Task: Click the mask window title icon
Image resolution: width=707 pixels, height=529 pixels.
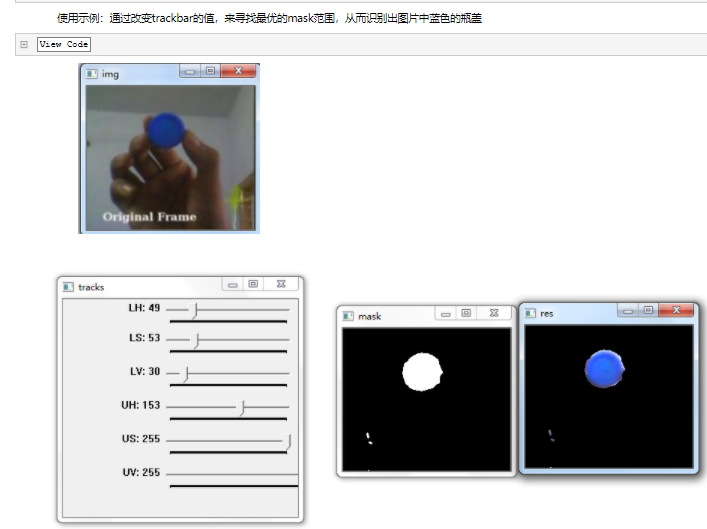Action: [348, 316]
